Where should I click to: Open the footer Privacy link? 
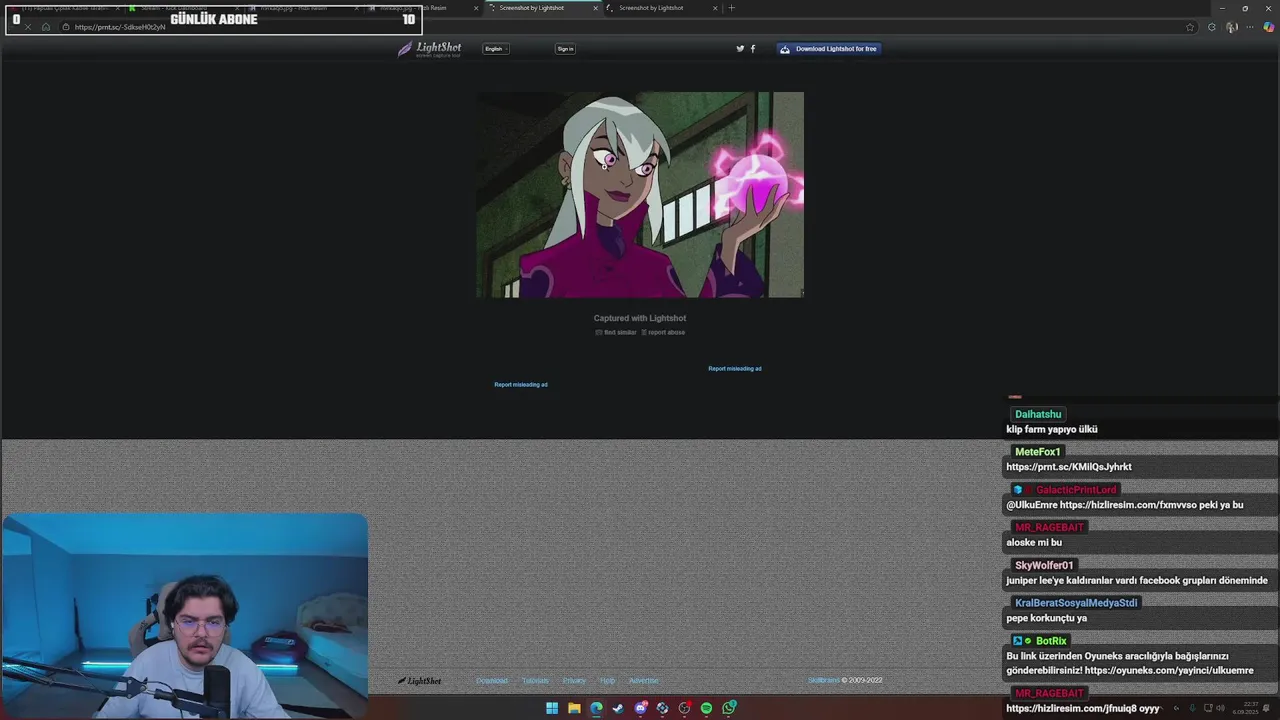point(574,681)
